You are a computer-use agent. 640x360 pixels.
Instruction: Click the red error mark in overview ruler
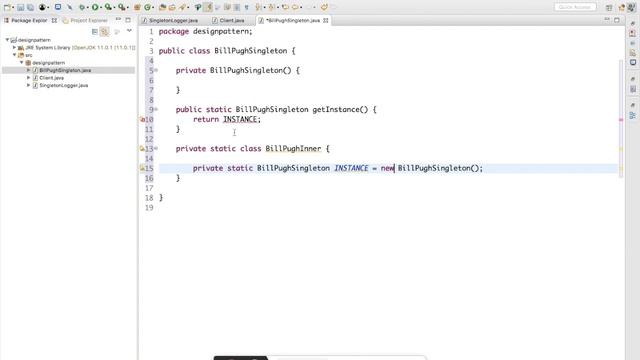[621, 120]
